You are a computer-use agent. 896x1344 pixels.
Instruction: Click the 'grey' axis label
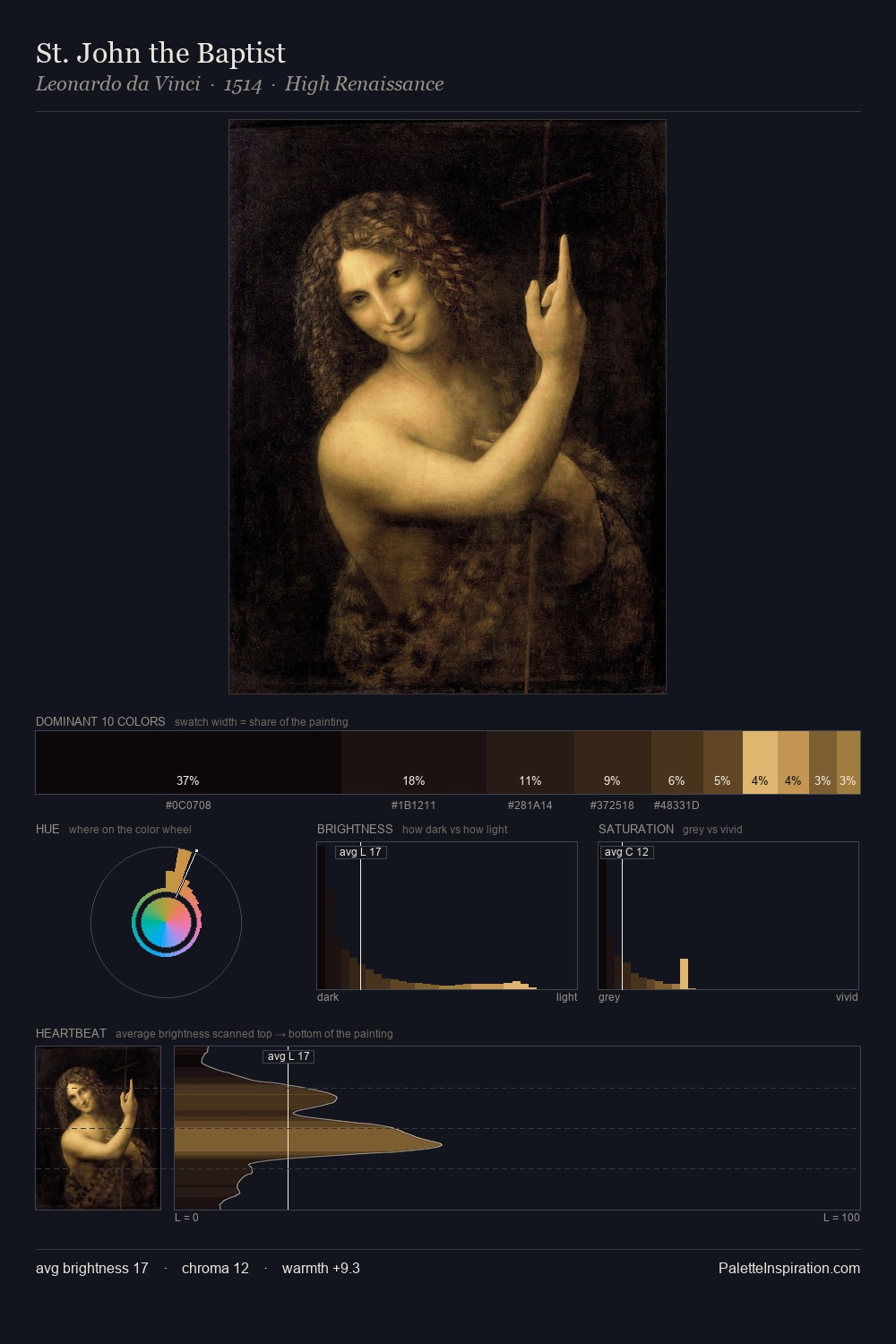coord(609,997)
